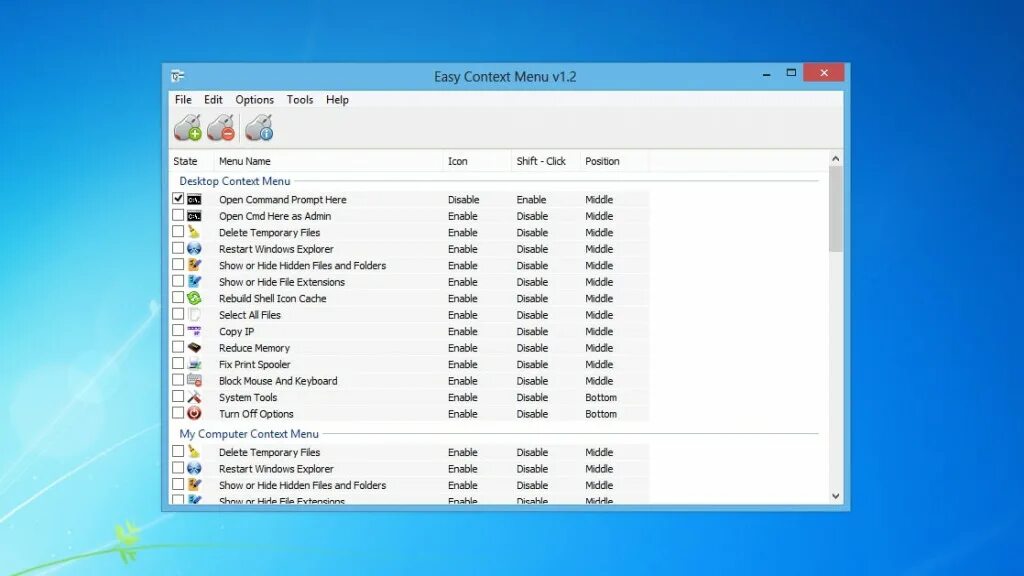This screenshot has width=1024, height=576.
Task: Open the Edit menu
Action: 213,99
